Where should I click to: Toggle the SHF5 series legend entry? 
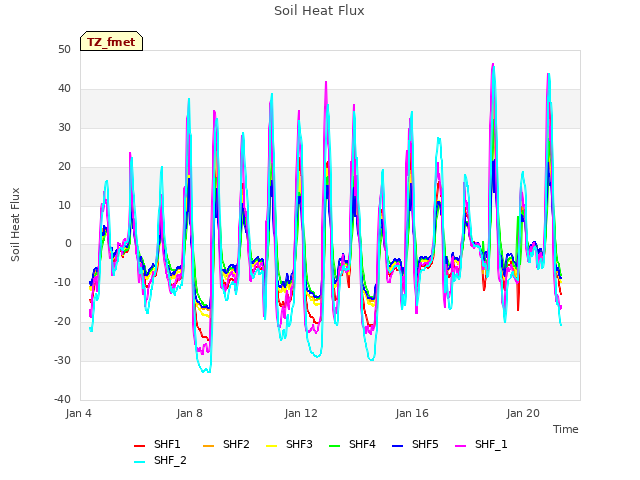415,444
